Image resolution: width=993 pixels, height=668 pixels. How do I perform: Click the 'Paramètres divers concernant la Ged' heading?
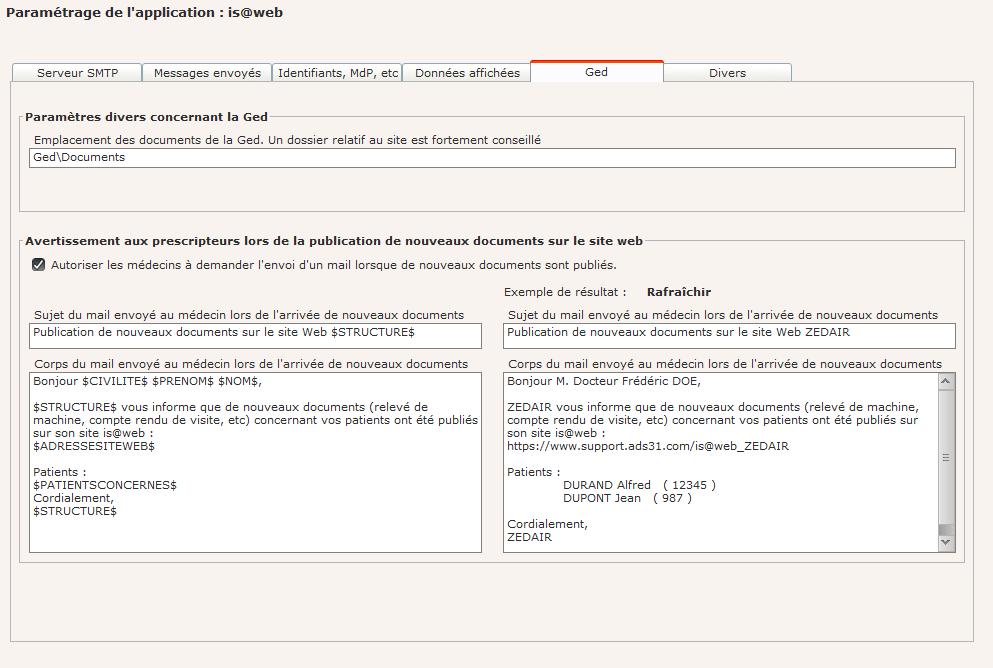pyautogui.click(x=146, y=117)
